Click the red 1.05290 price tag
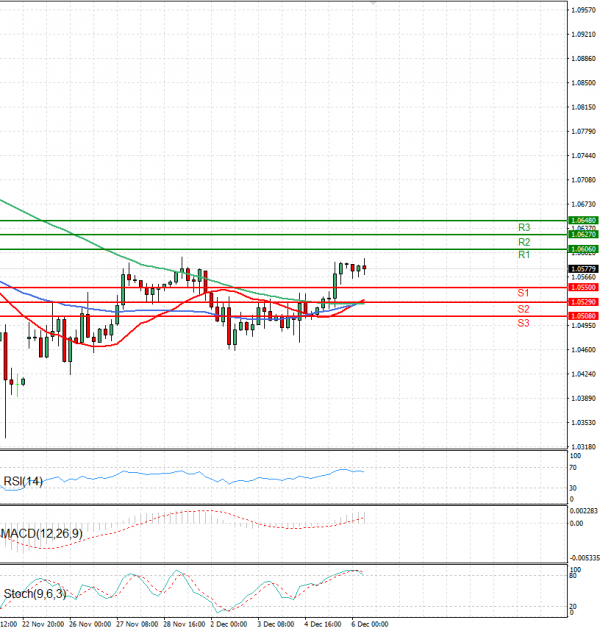 tap(583, 301)
